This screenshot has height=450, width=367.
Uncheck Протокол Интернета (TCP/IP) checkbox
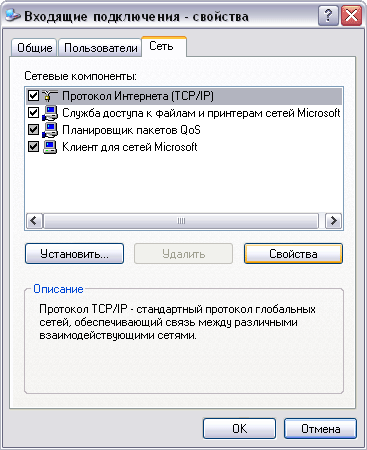tap(33, 96)
